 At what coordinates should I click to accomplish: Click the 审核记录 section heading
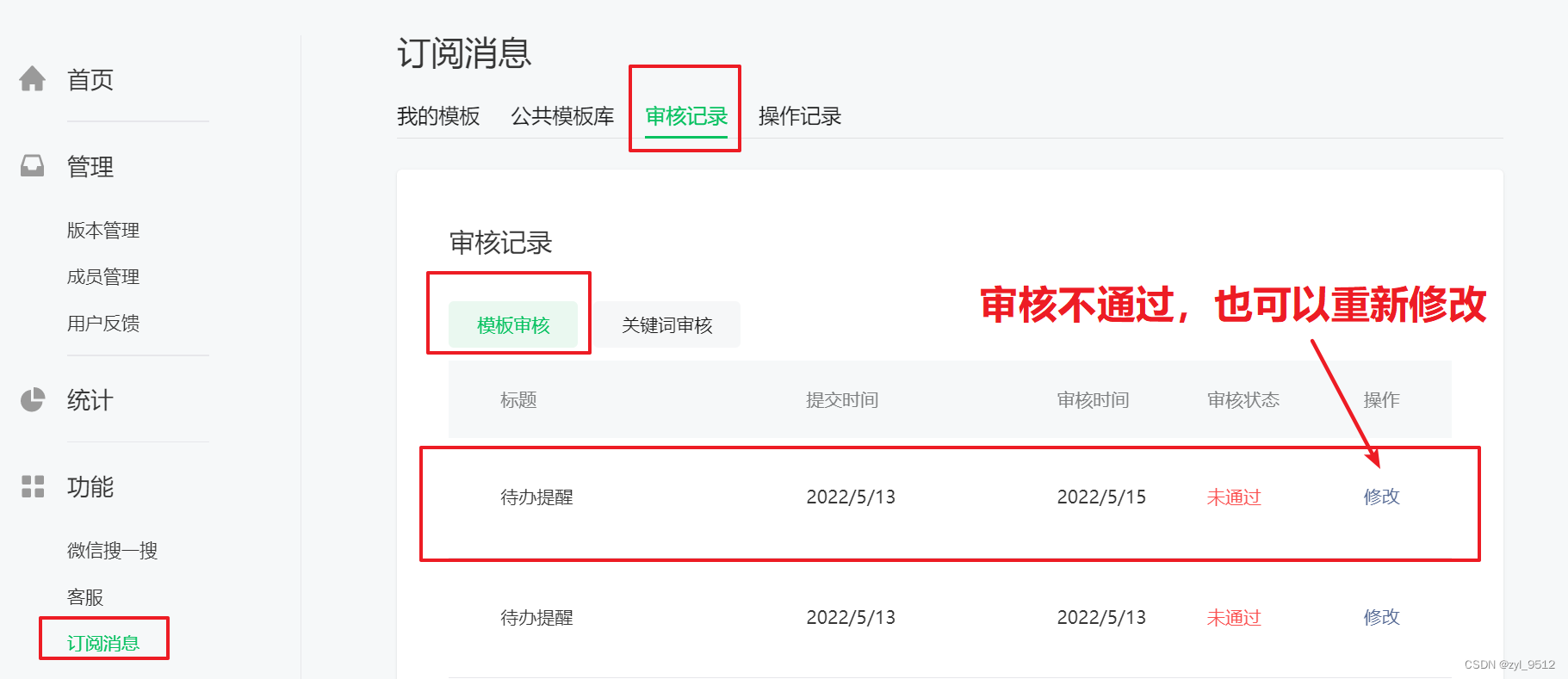point(501,243)
